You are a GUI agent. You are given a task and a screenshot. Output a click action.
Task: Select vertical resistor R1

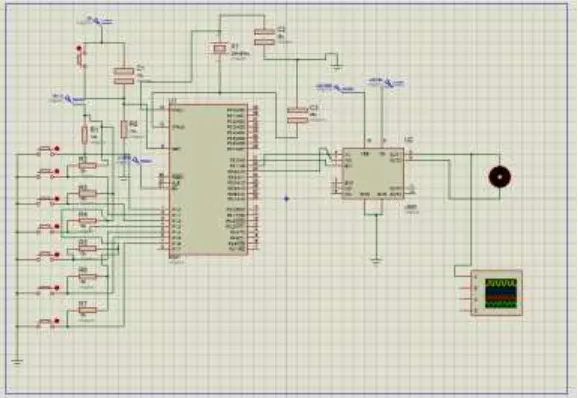coord(84,135)
